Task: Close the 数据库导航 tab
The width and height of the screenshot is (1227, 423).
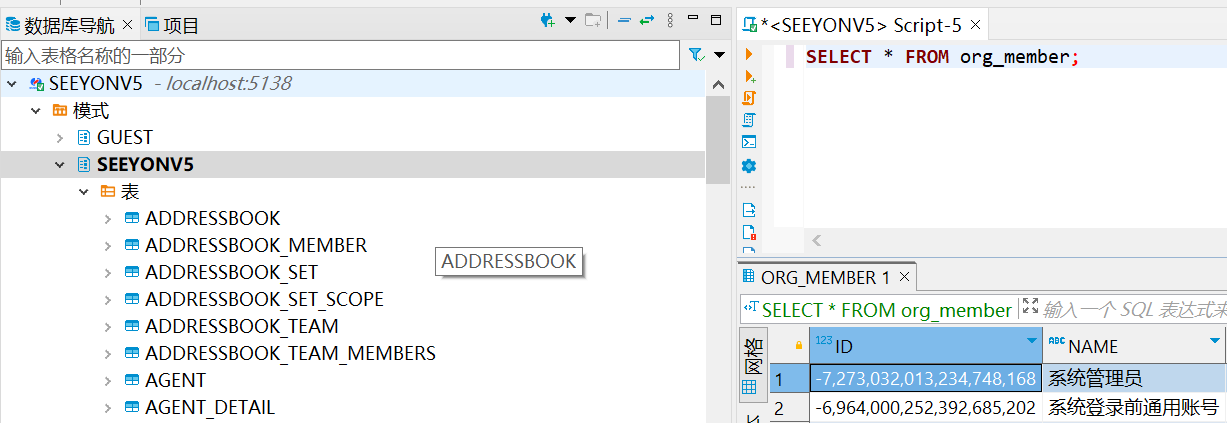Action: (127, 25)
